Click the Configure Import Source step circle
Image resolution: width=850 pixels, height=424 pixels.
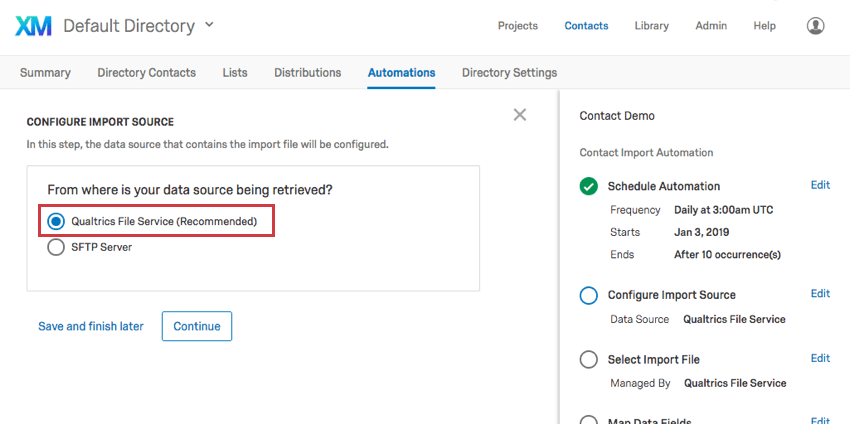point(589,295)
